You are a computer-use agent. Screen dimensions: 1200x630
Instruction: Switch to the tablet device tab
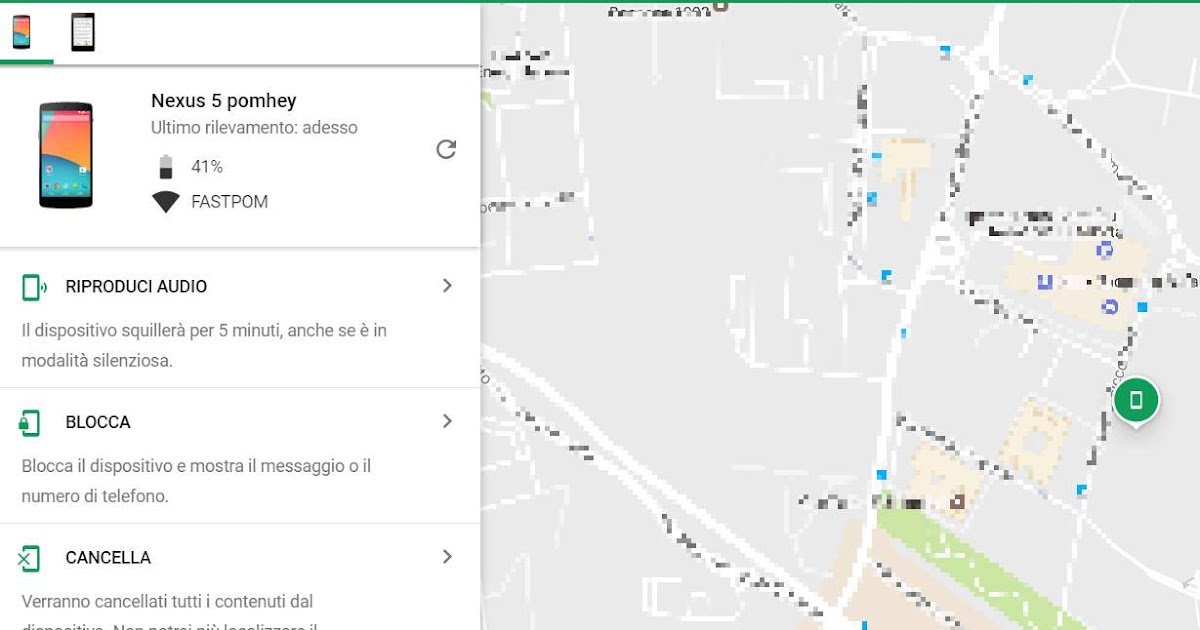82,33
